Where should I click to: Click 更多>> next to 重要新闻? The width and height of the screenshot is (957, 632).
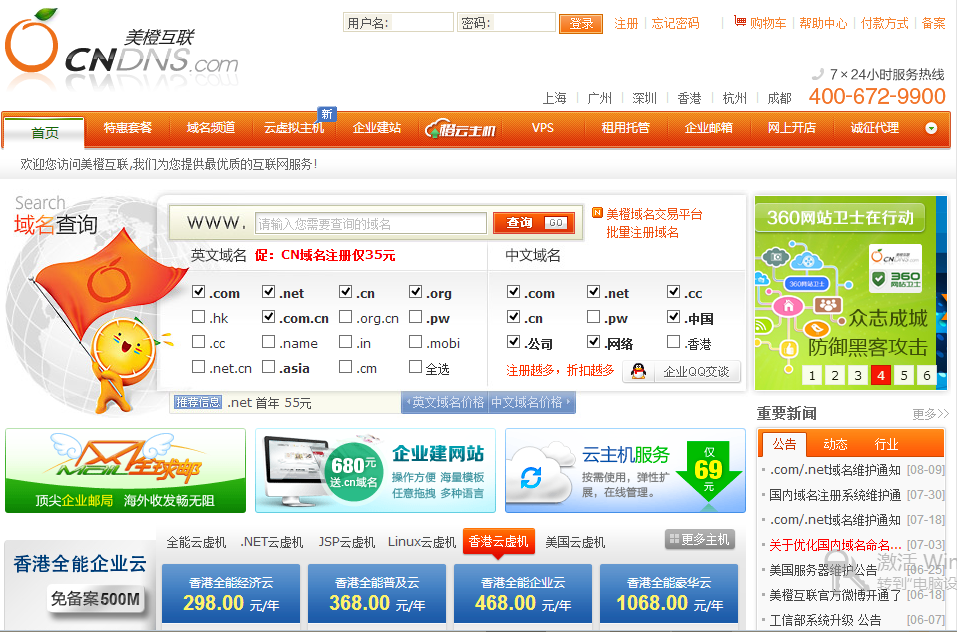coord(930,414)
